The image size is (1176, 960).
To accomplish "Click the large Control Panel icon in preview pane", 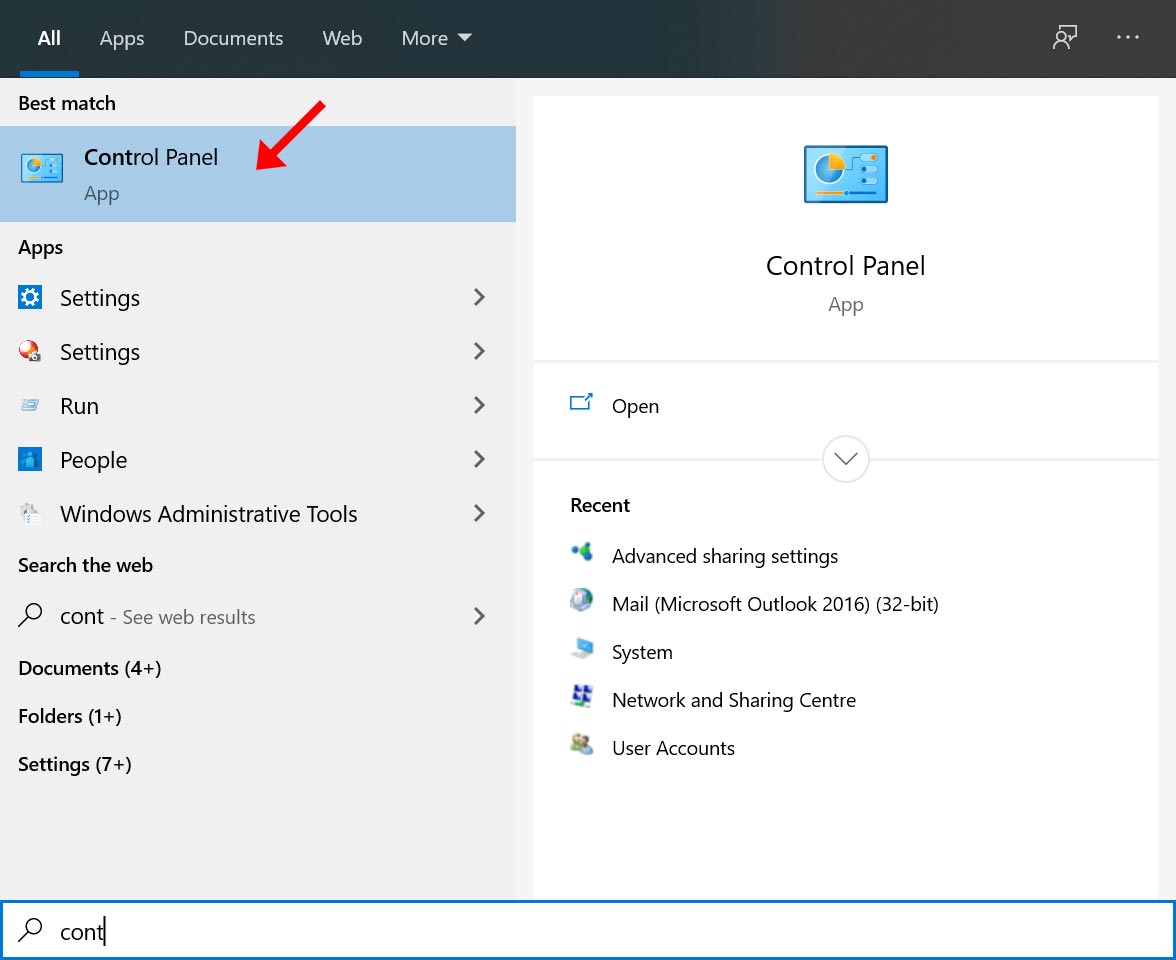I will pyautogui.click(x=845, y=174).
